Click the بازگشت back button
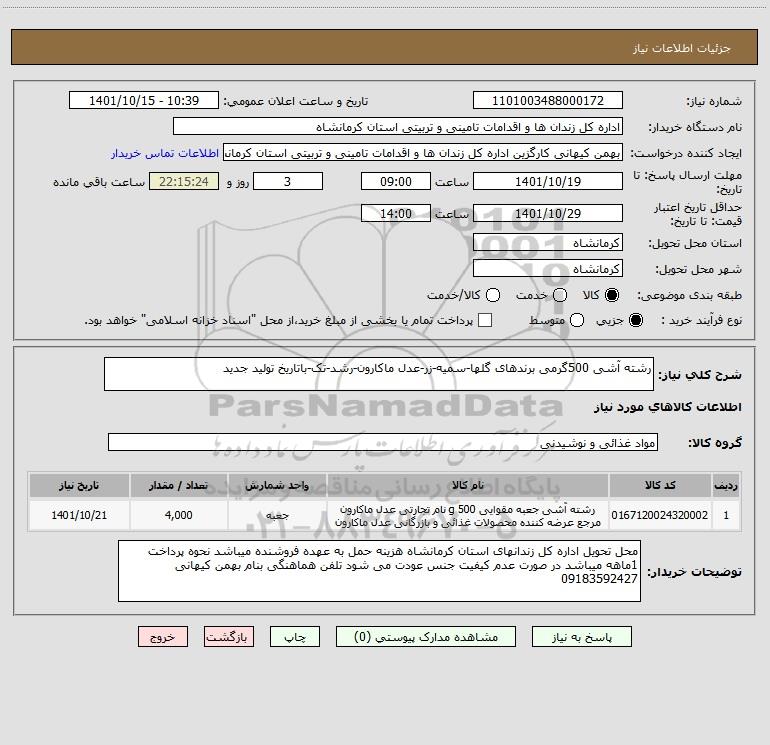Image resolution: width=770 pixels, height=745 pixels. [229, 637]
